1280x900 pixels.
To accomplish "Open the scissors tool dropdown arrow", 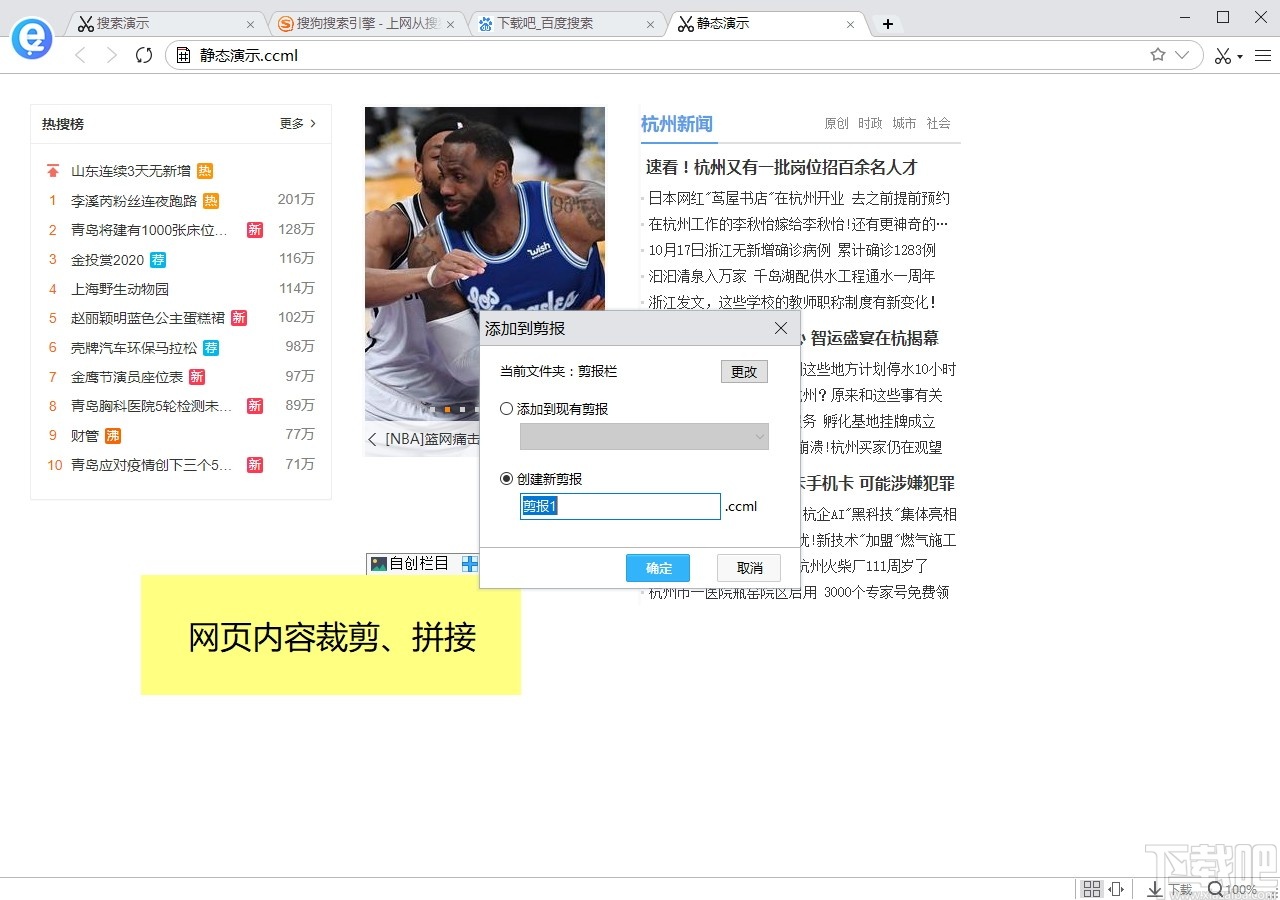I will [1240, 56].
